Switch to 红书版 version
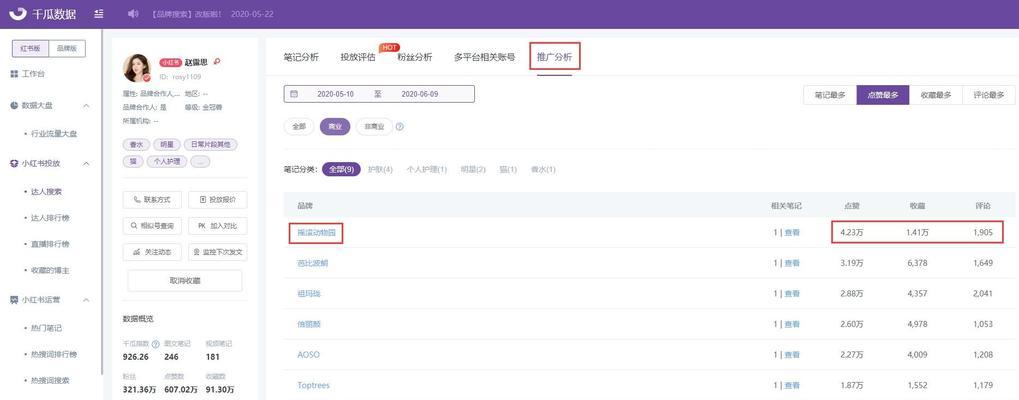The width and height of the screenshot is (1019, 400). coord(30,49)
